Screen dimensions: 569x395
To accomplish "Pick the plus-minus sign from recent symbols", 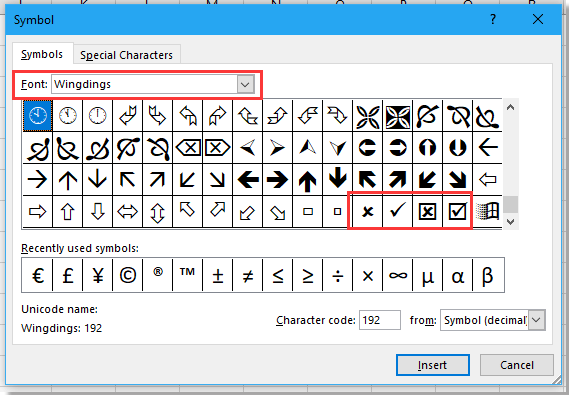I will (x=218, y=275).
